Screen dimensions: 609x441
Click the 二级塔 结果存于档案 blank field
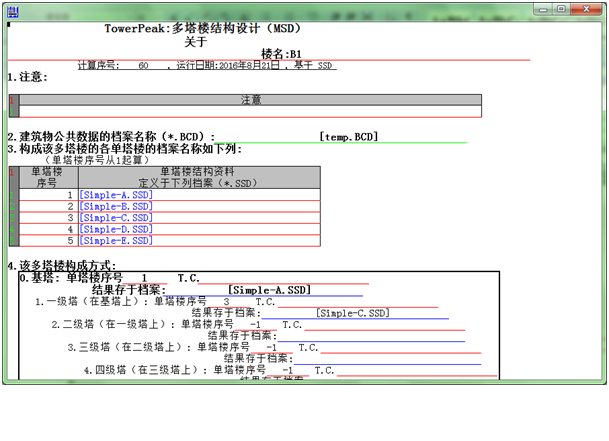(x=371, y=336)
